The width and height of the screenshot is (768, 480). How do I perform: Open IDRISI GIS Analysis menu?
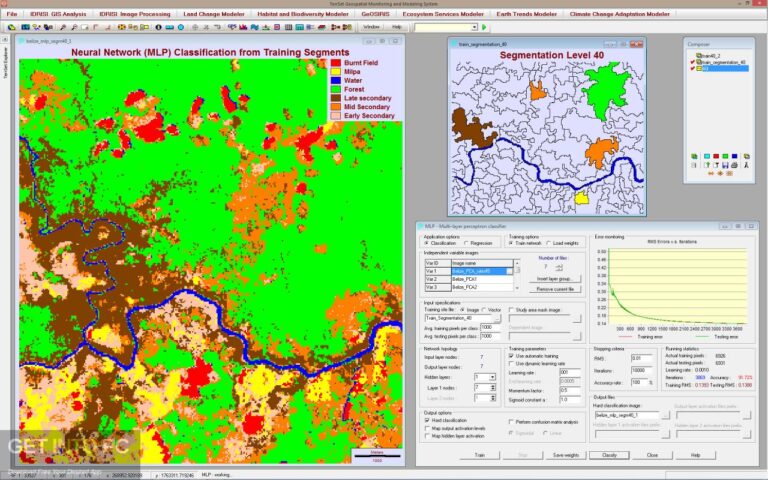pyautogui.click(x=58, y=14)
